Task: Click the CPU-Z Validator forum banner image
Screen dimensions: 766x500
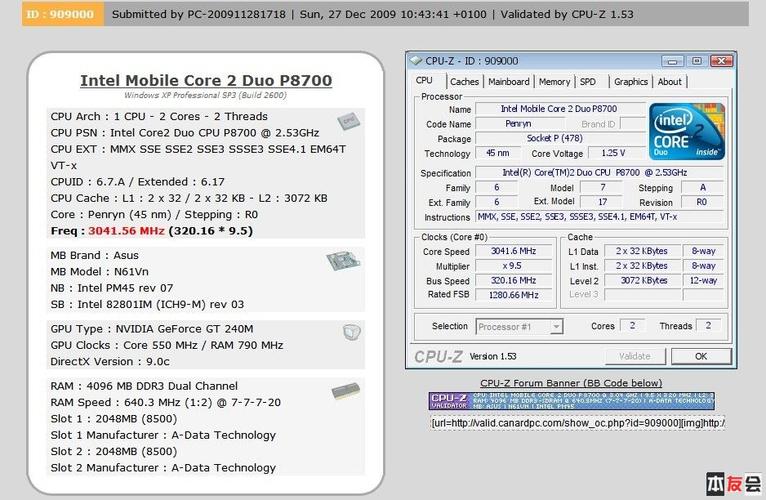Action: tap(571, 401)
